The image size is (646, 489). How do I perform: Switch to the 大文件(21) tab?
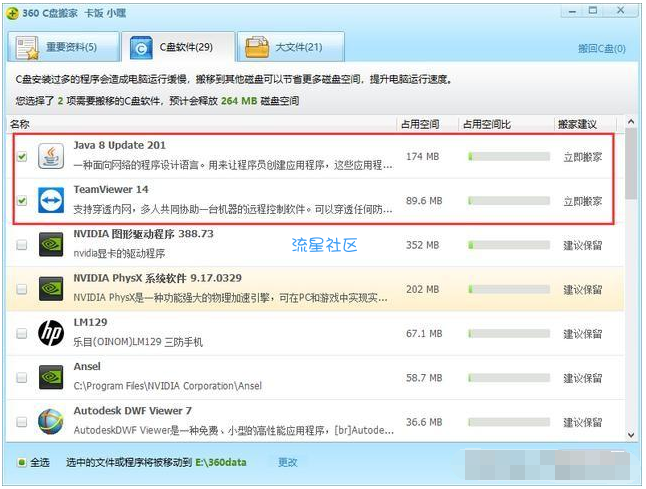(290, 47)
